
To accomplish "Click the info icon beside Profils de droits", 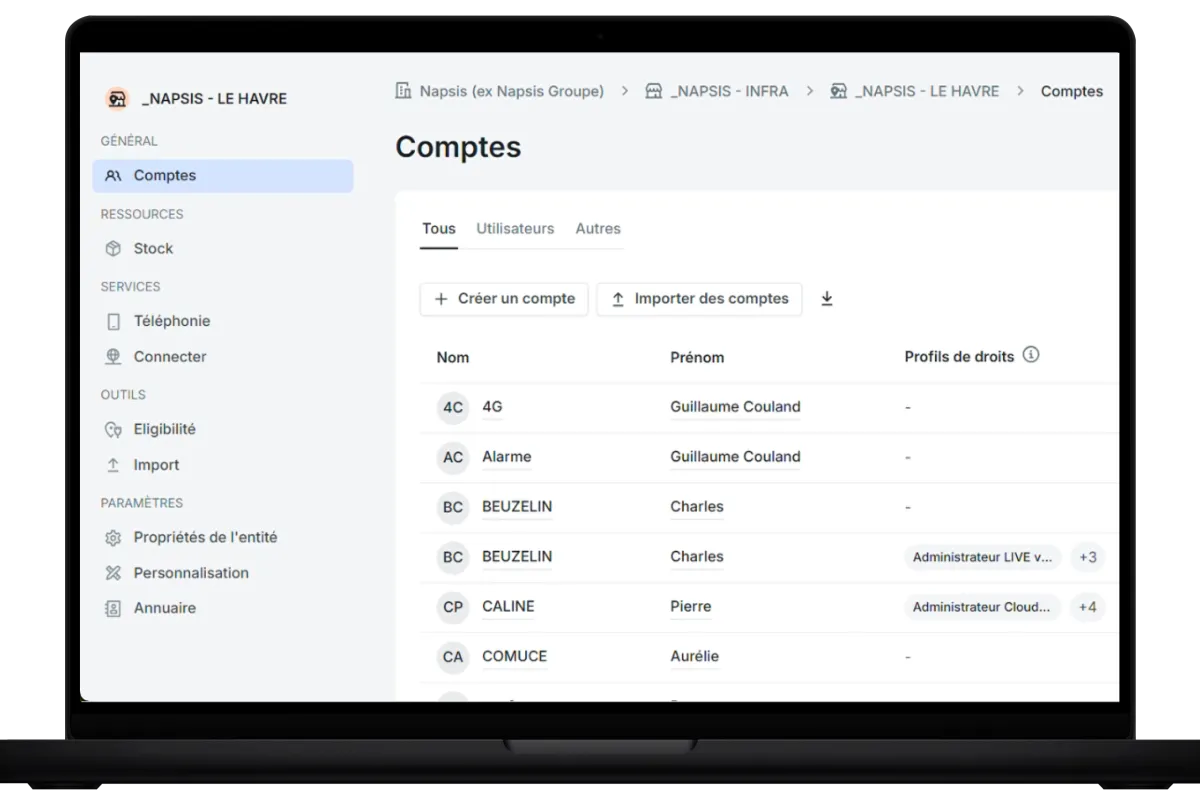I will click(x=1031, y=355).
